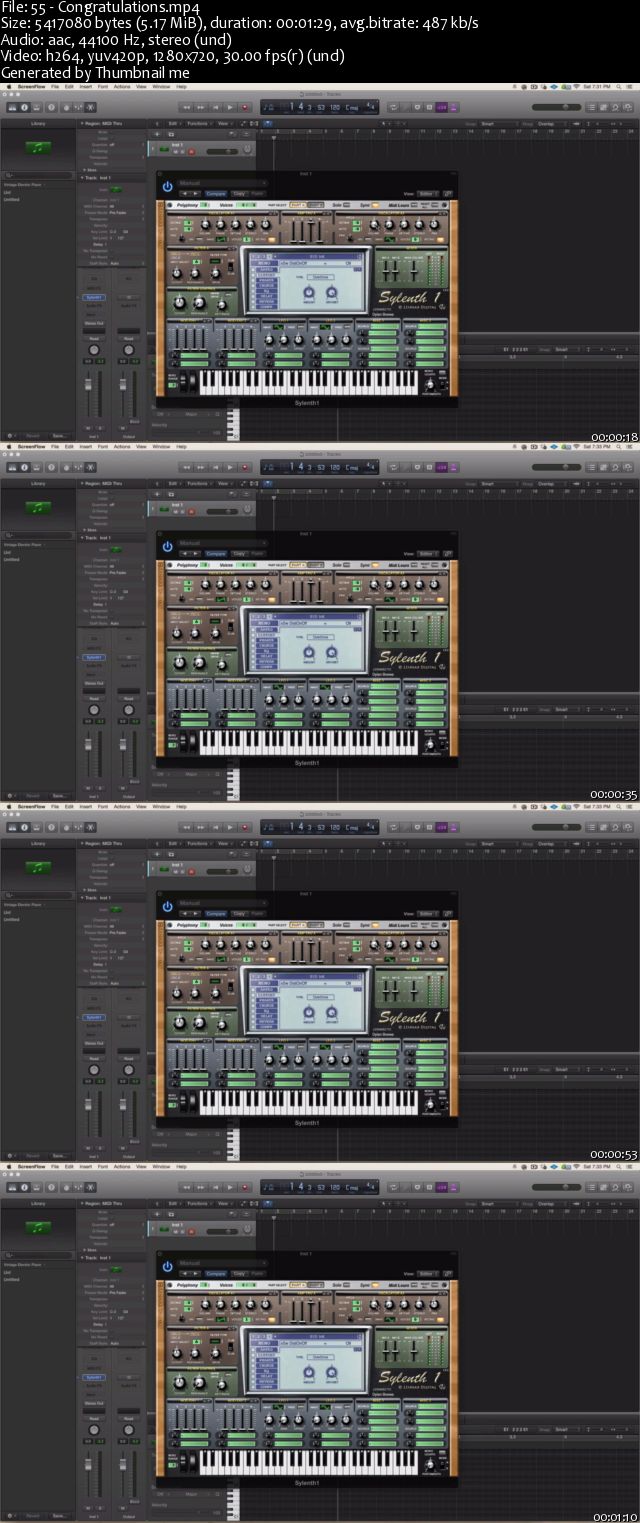640x1523 pixels.
Task: Click the Copy button in the plugin header, 00:00:18 frame
Action: 238,193
